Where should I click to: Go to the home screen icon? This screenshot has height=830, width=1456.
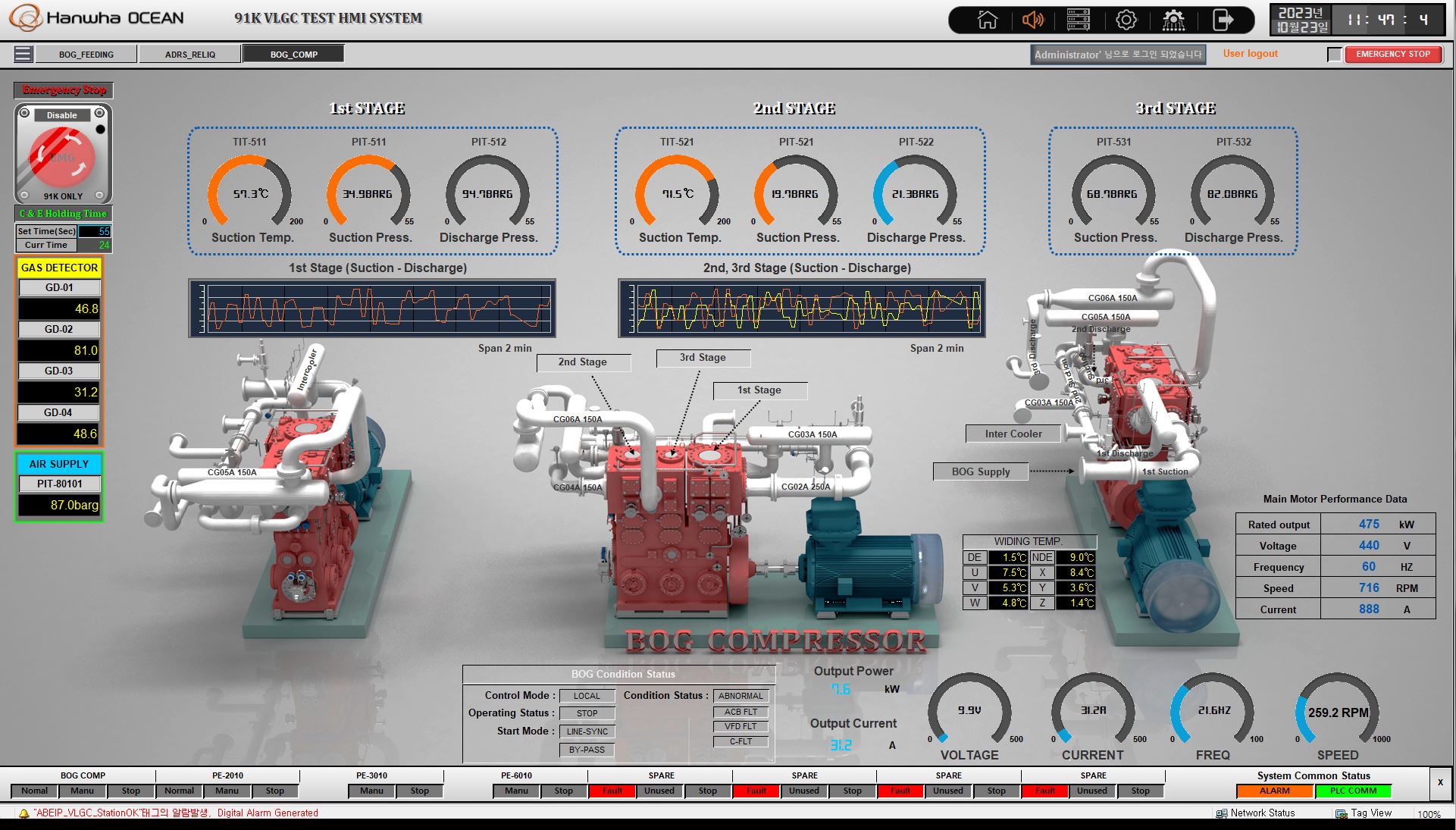click(x=988, y=20)
